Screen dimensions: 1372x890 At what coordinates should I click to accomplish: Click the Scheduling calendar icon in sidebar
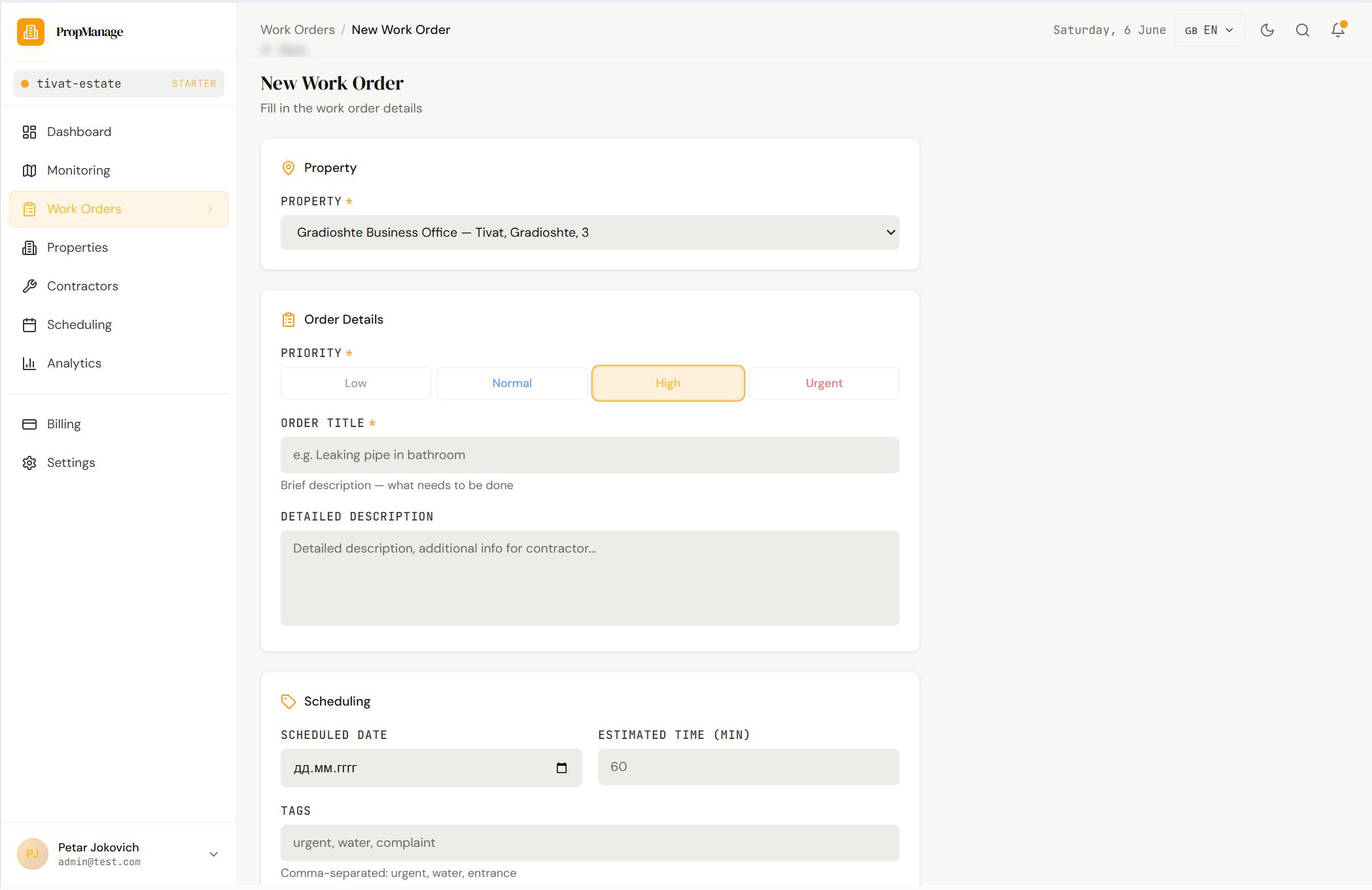pyautogui.click(x=29, y=325)
